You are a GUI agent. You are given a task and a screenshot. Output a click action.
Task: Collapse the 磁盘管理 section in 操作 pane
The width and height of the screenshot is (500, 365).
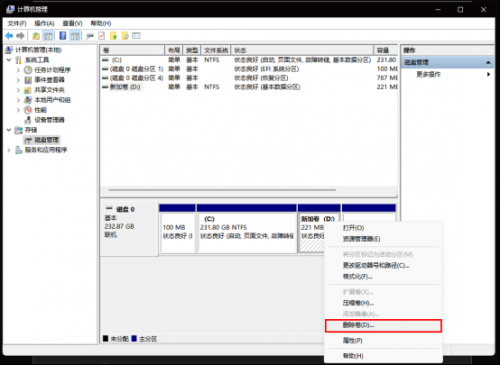pyautogui.click(x=488, y=62)
